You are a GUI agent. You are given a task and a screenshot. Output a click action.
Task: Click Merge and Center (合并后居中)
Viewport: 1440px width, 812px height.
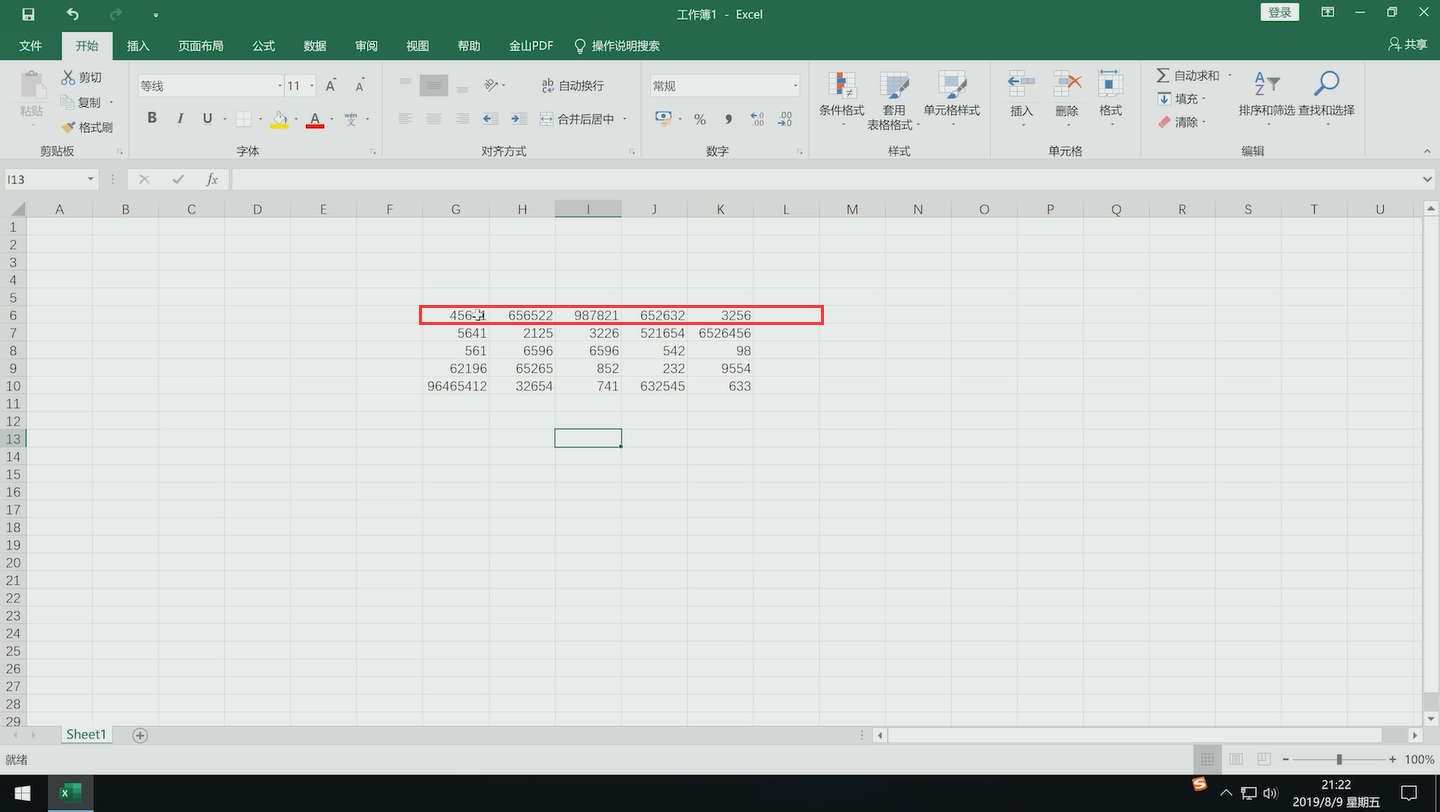[x=577, y=118]
